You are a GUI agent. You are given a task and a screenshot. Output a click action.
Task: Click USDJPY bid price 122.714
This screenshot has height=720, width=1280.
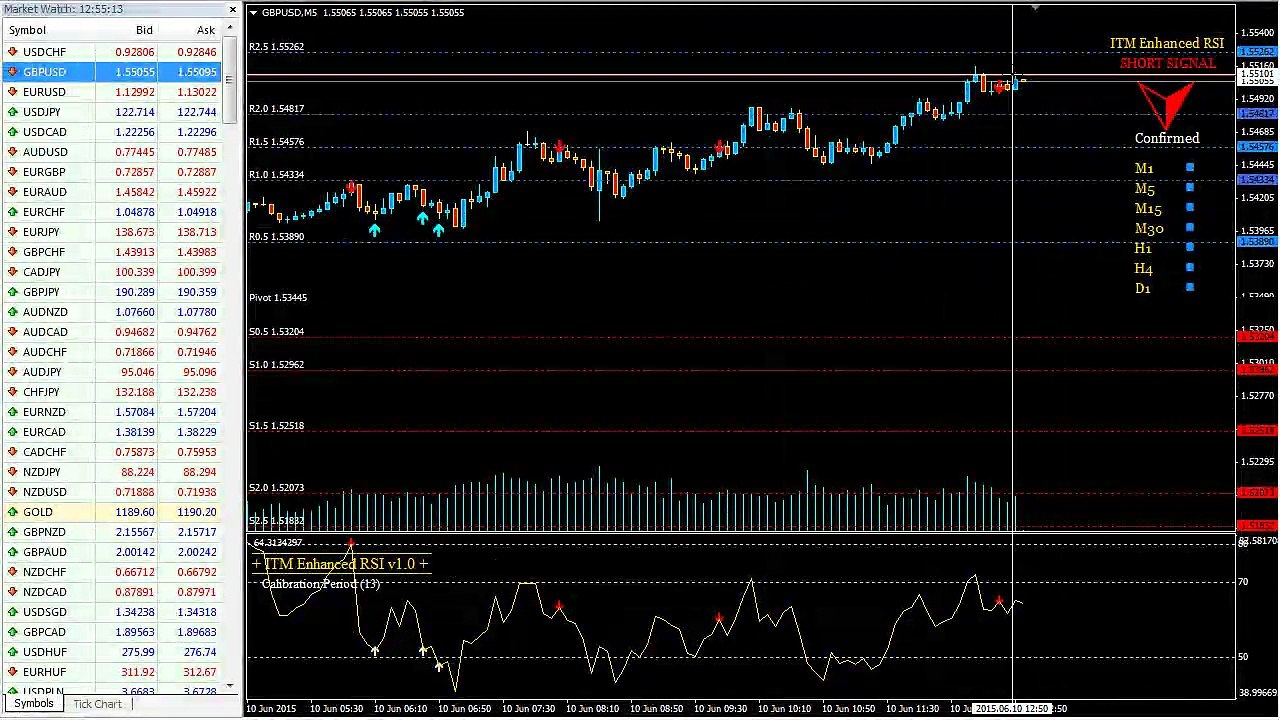[x=135, y=112]
